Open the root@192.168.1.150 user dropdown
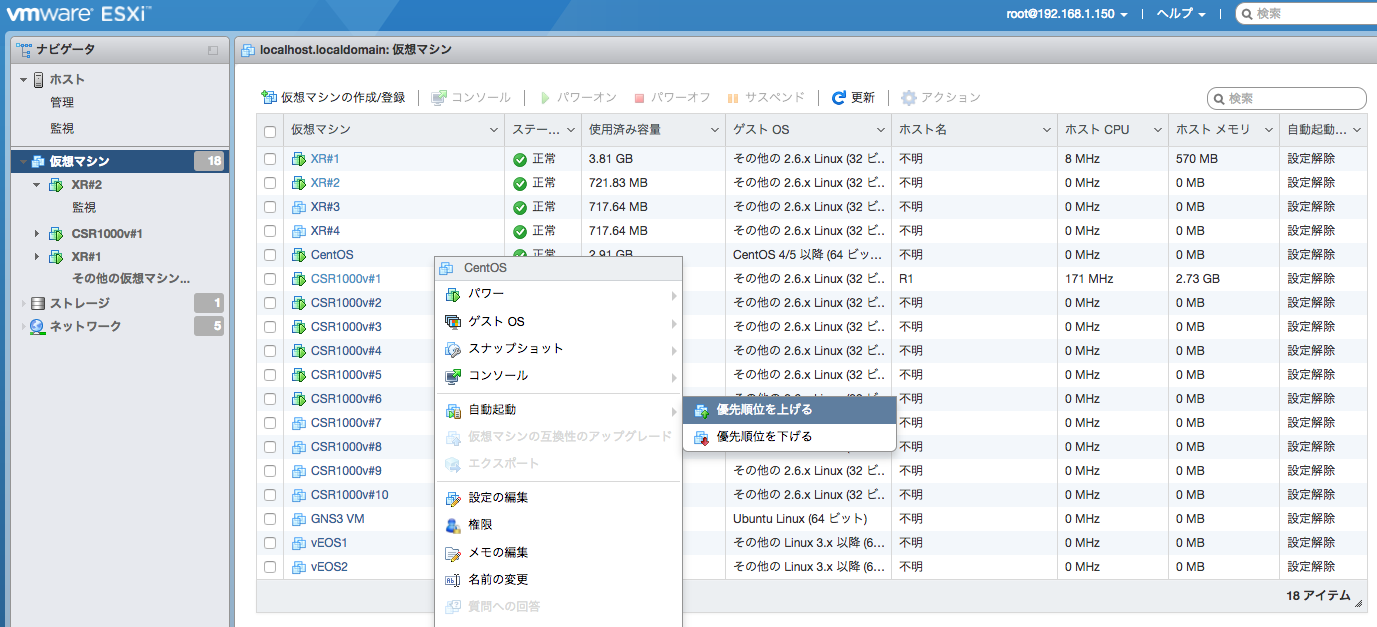 (x=1067, y=14)
